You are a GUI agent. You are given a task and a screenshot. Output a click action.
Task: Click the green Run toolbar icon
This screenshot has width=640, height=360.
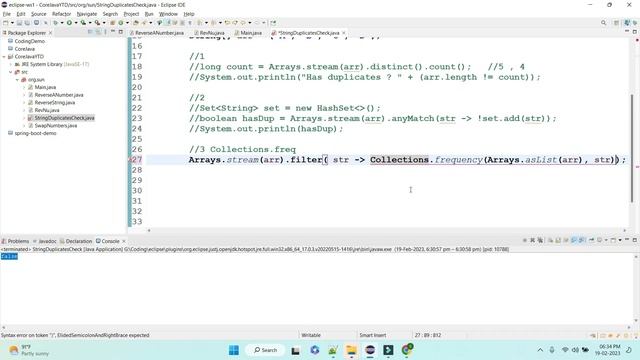[69, 23]
